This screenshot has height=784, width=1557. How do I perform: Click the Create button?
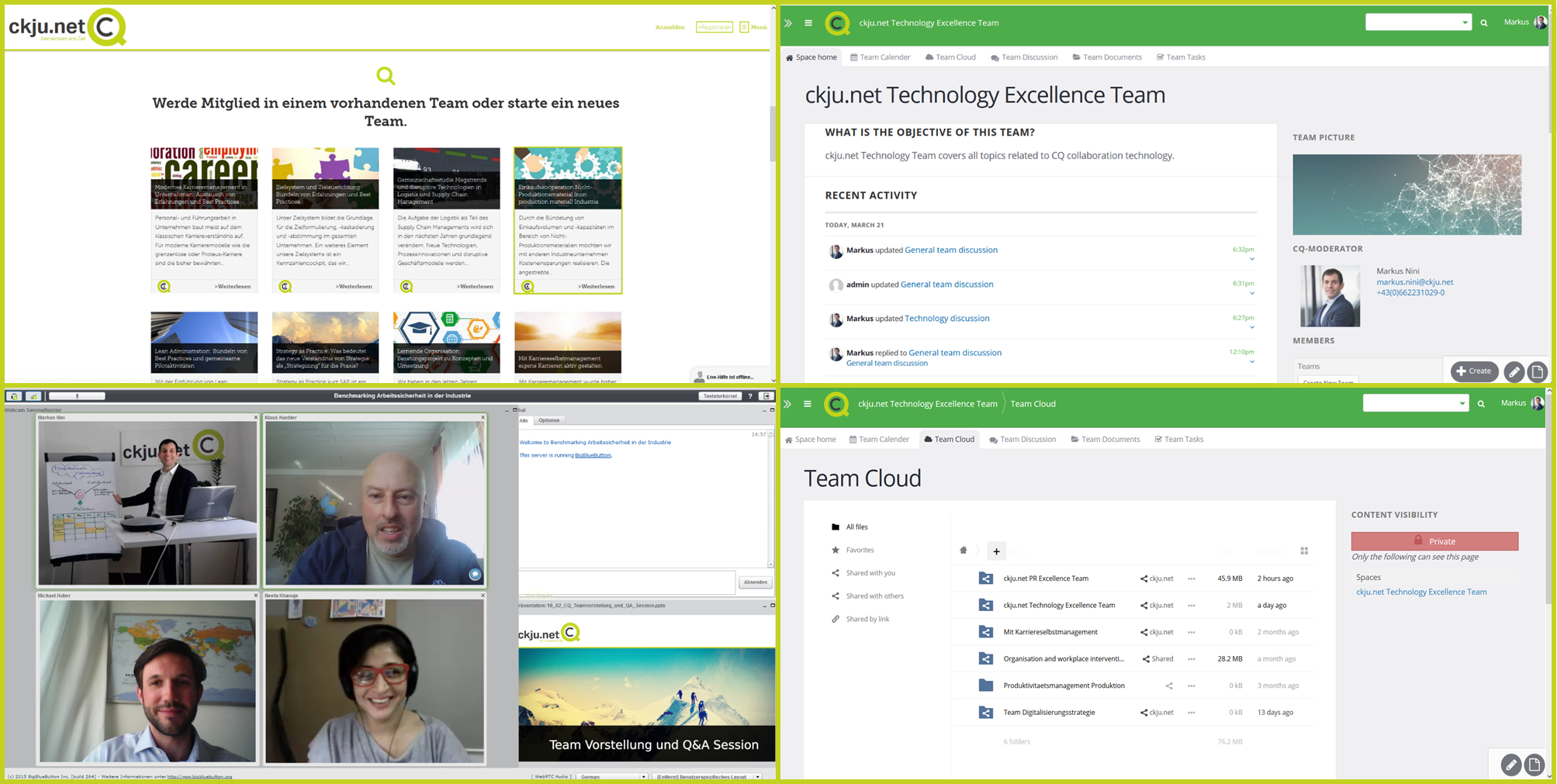(x=1474, y=371)
